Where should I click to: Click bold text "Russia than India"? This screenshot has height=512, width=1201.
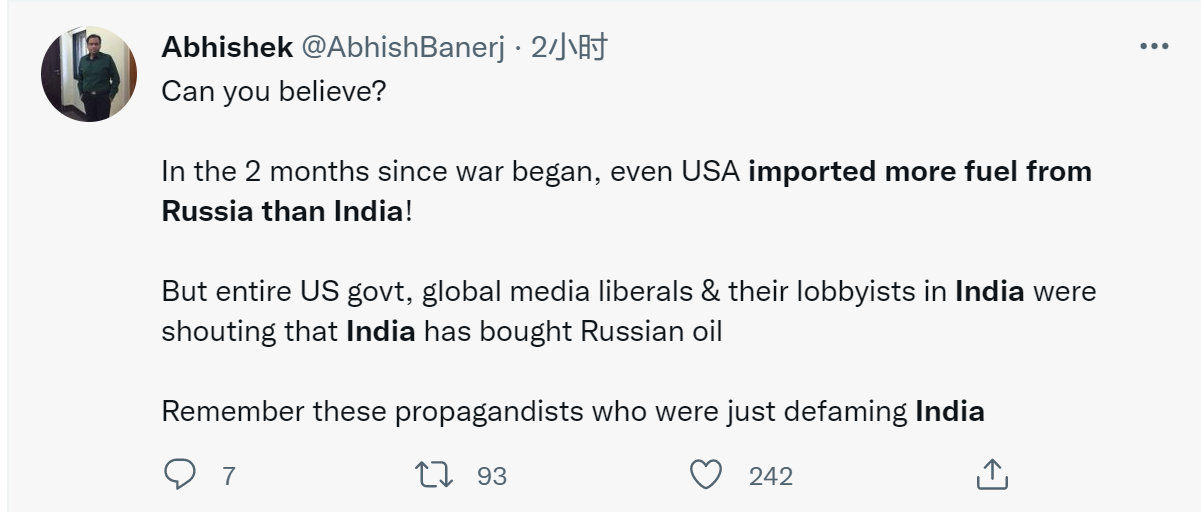pyautogui.click(x=282, y=211)
